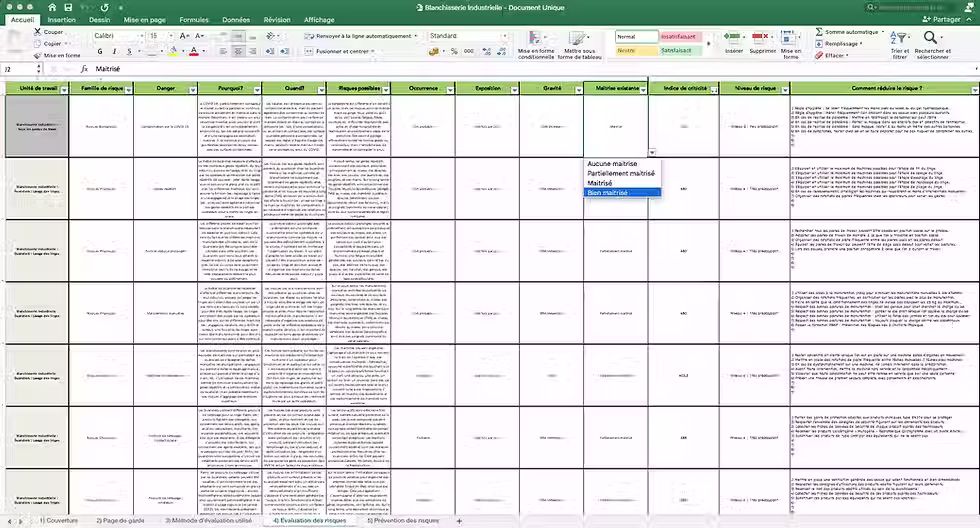The width and height of the screenshot is (980, 528).
Task: Click the Redo arrow icon
Action: tap(104, 7)
